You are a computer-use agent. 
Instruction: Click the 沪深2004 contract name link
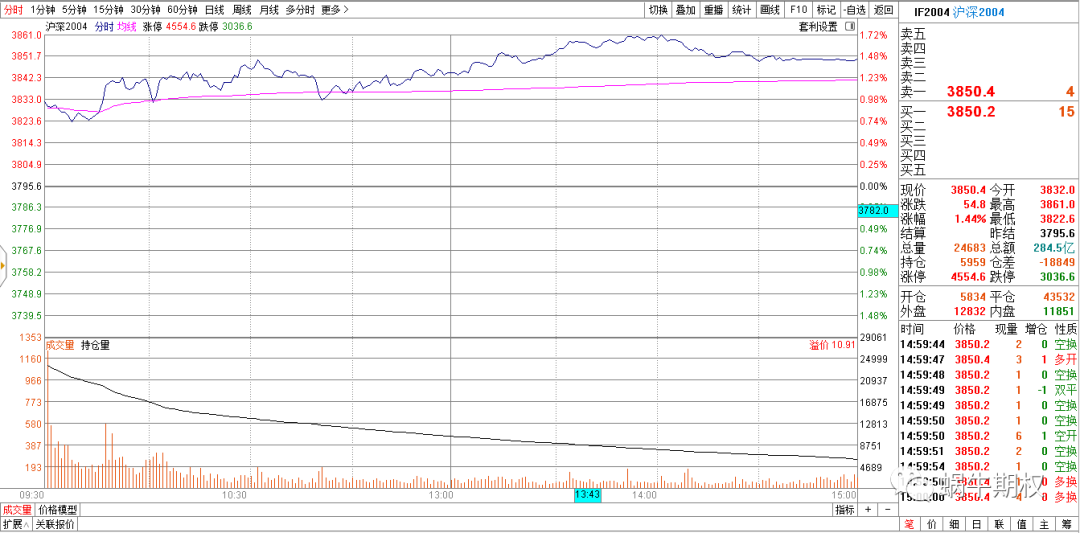coord(978,12)
